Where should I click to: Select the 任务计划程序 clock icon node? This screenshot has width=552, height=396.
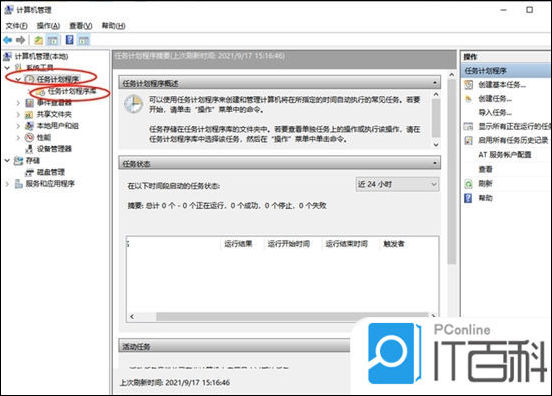[58, 79]
